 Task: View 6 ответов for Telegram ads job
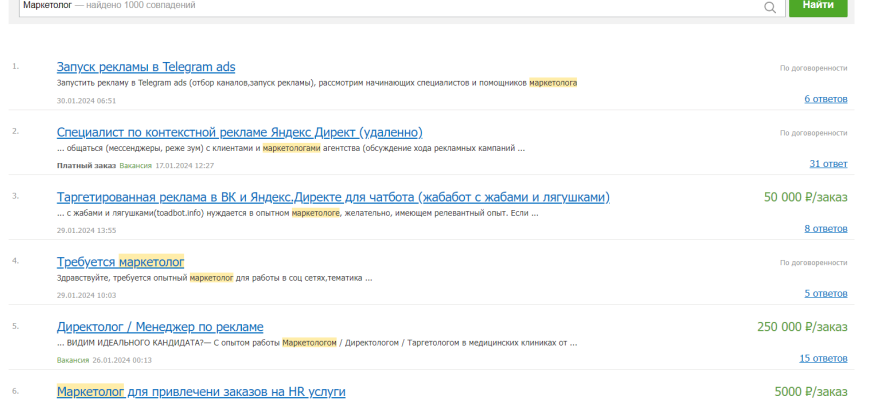tap(825, 99)
